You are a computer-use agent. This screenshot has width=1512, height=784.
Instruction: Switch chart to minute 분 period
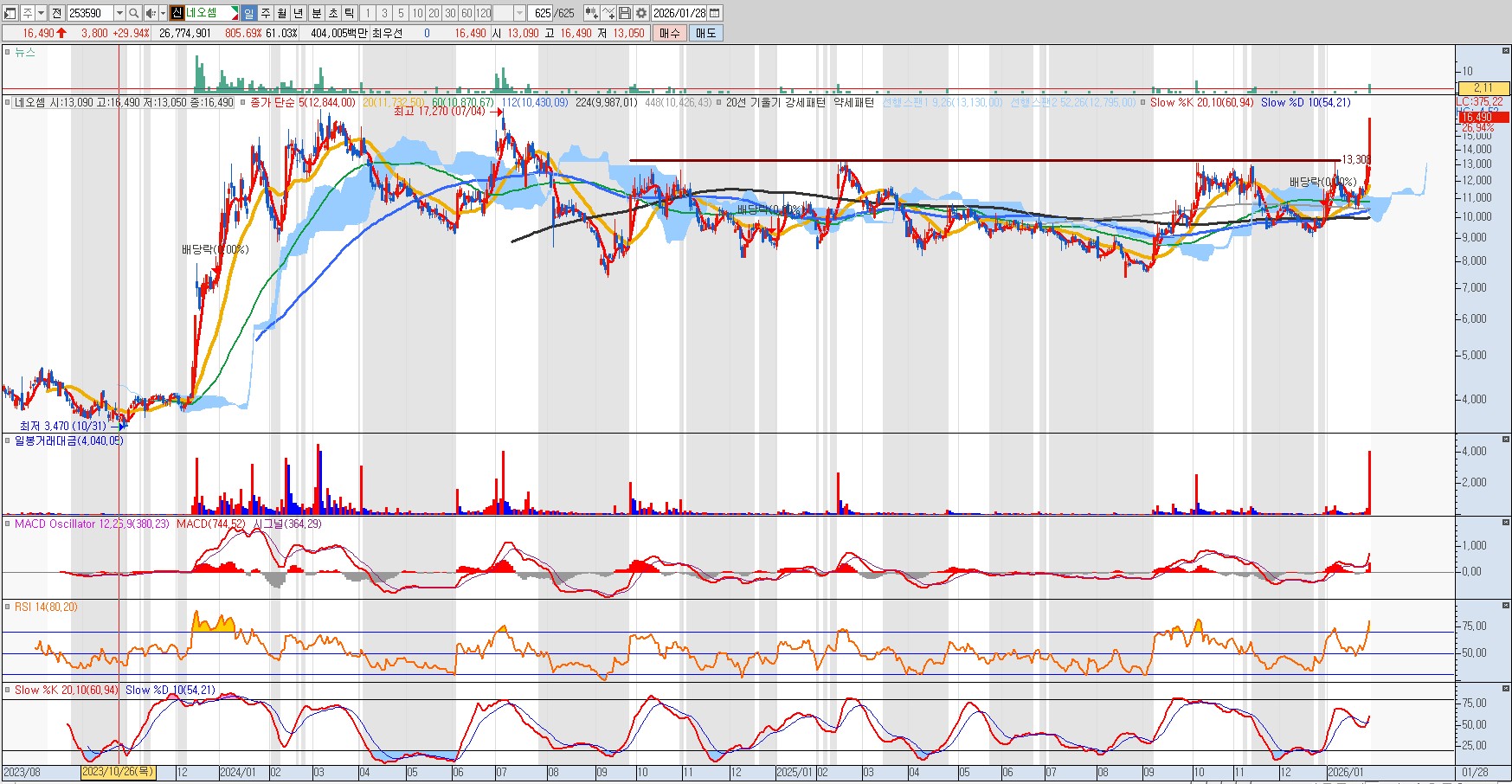[317, 13]
